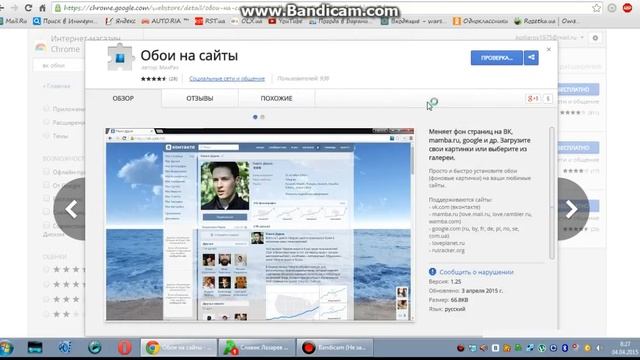
Task: Select the Темы radio filter
Action: [x=46, y=136]
